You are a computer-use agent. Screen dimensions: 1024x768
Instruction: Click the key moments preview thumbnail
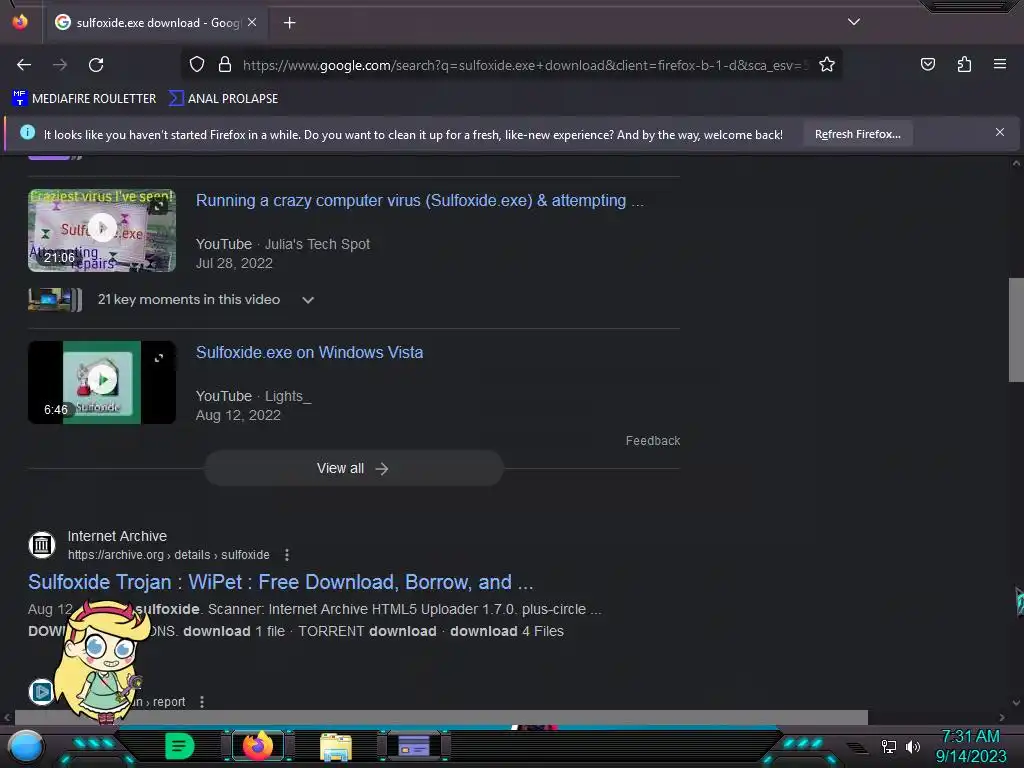coord(55,300)
